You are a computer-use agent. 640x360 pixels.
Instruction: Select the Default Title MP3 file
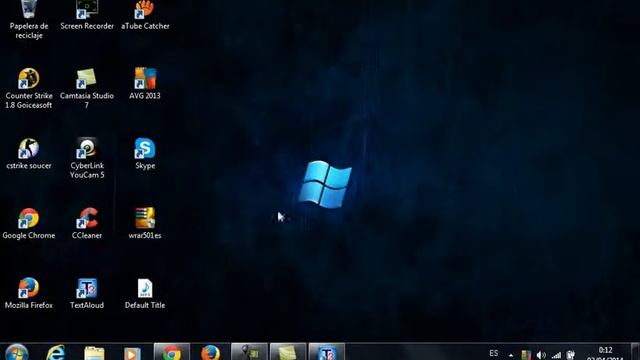145,293
